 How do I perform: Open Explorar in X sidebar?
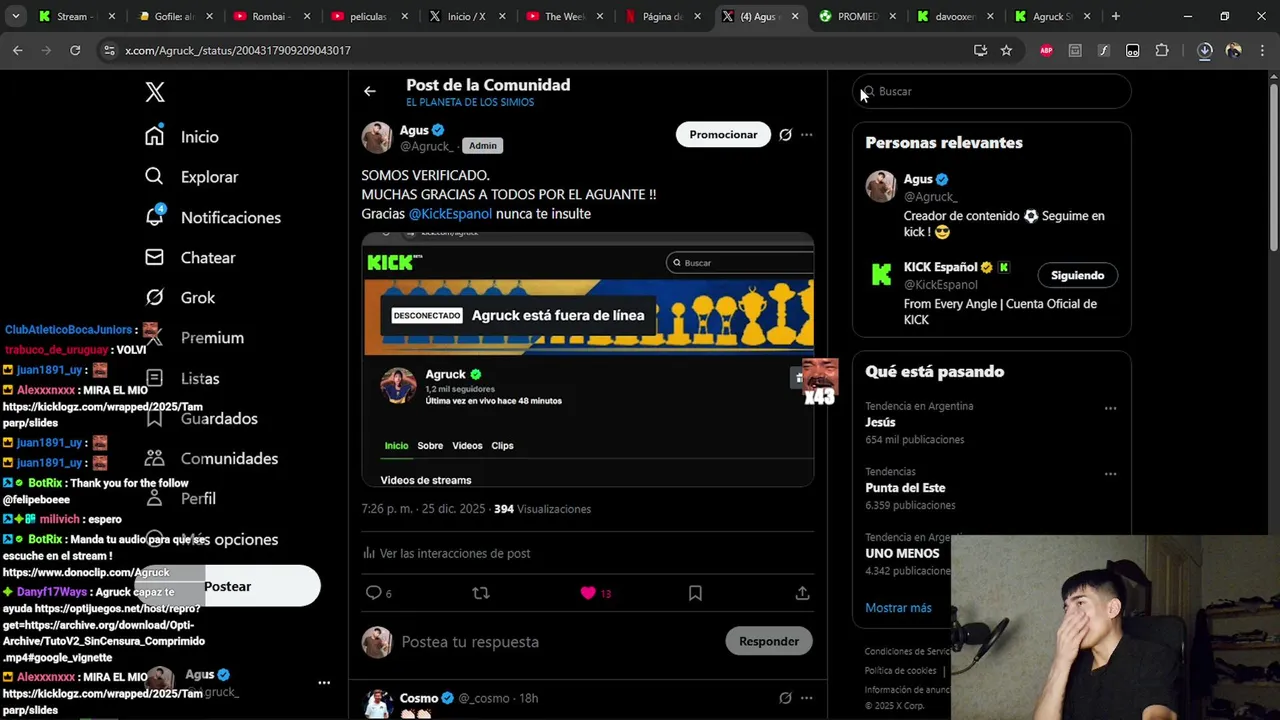192,176
